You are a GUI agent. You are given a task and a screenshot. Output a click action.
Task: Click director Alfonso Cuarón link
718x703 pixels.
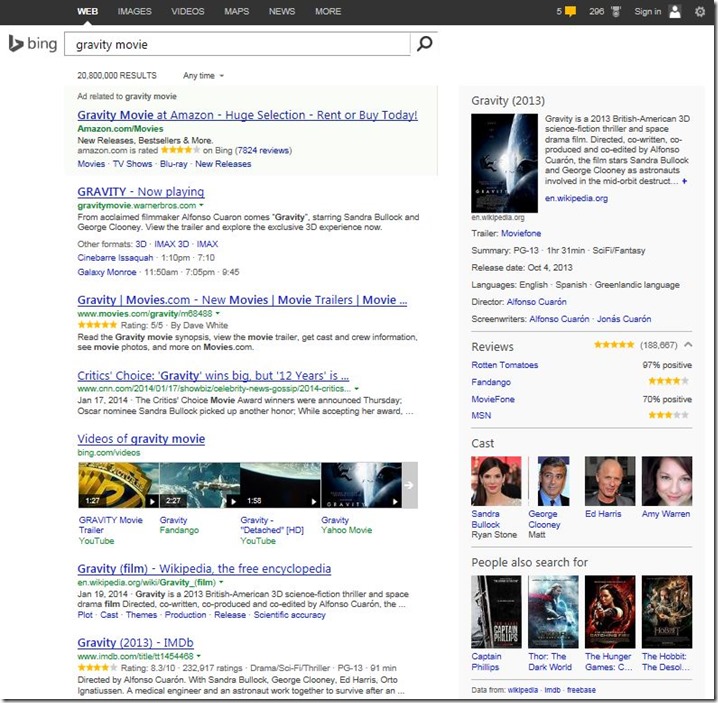(536, 302)
